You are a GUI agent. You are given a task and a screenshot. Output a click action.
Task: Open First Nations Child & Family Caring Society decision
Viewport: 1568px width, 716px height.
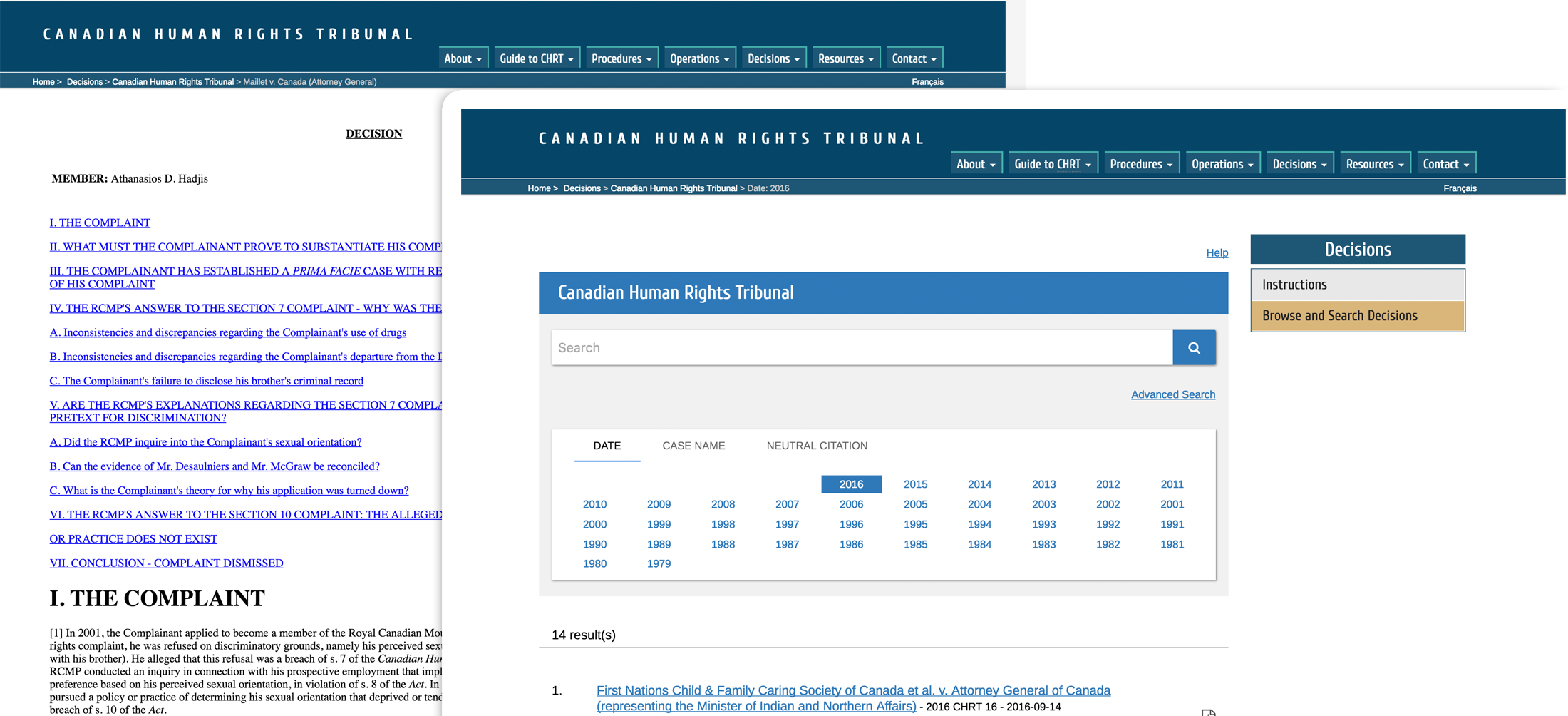click(852, 690)
